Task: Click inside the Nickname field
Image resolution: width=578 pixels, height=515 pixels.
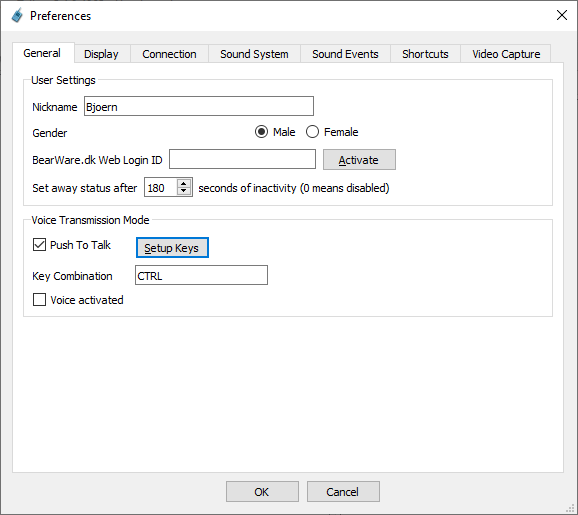Action: [x=199, y=106]
